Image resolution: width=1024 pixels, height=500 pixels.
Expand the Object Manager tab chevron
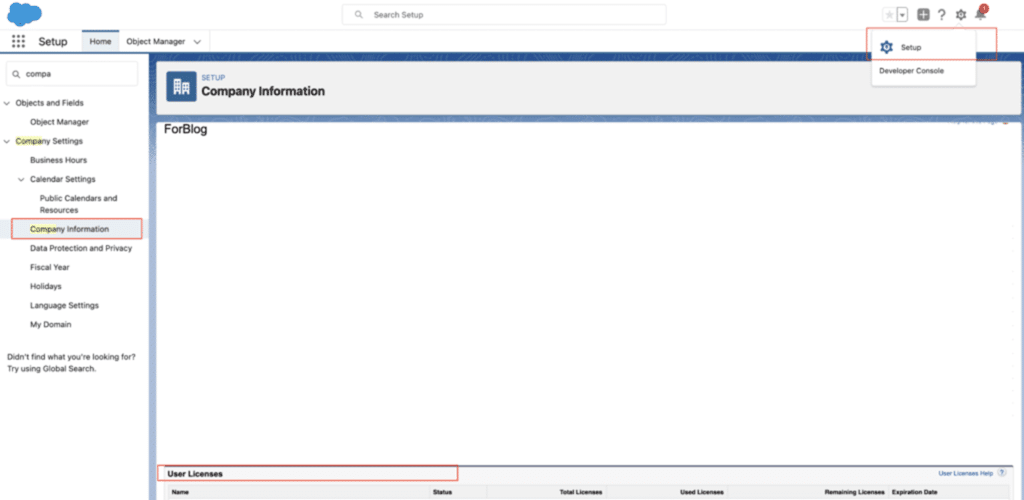click(x=197, y=42)
